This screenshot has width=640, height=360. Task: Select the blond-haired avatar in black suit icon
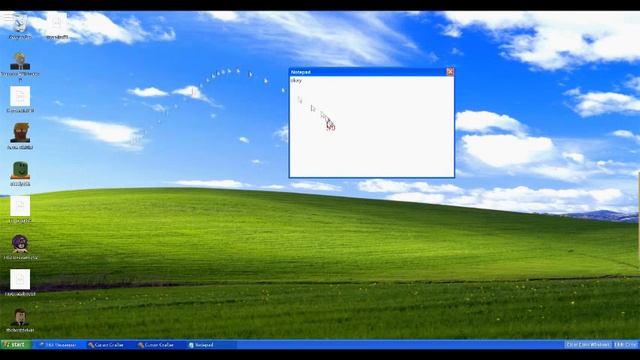tap(20, 61)
